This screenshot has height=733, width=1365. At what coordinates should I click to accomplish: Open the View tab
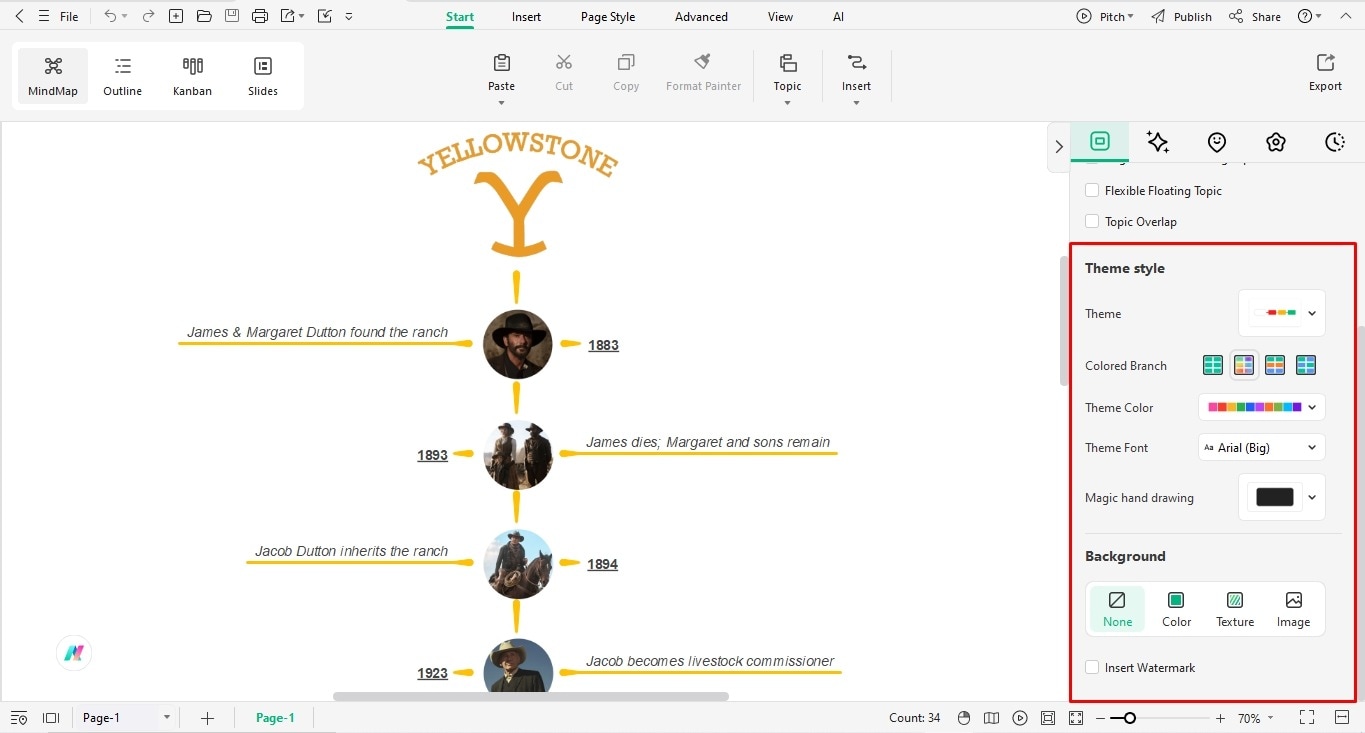pos(780,17)
